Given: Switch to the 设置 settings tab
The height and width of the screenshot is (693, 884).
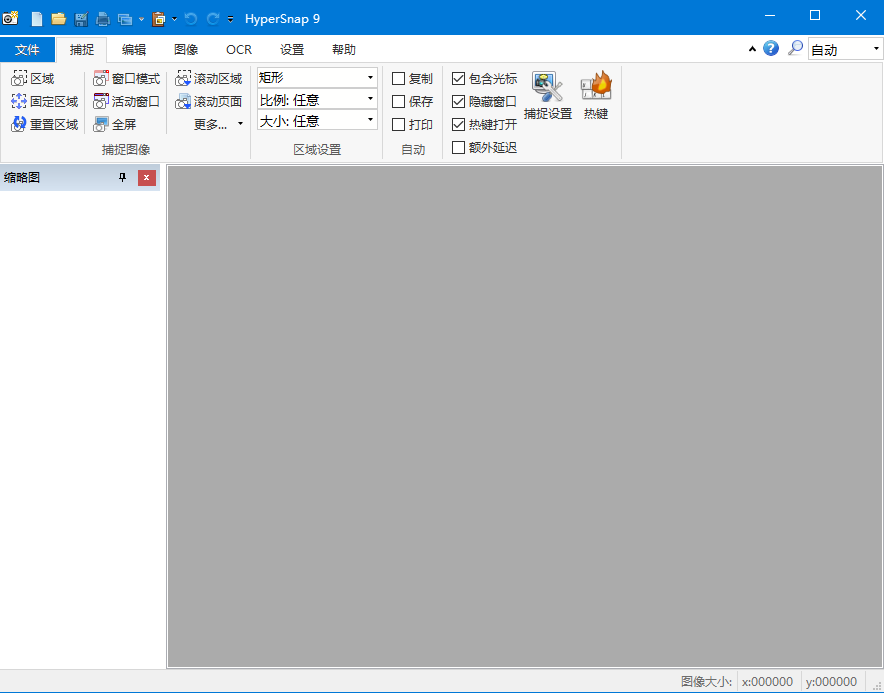Looking at the screenshot, I should coord(292,50).
